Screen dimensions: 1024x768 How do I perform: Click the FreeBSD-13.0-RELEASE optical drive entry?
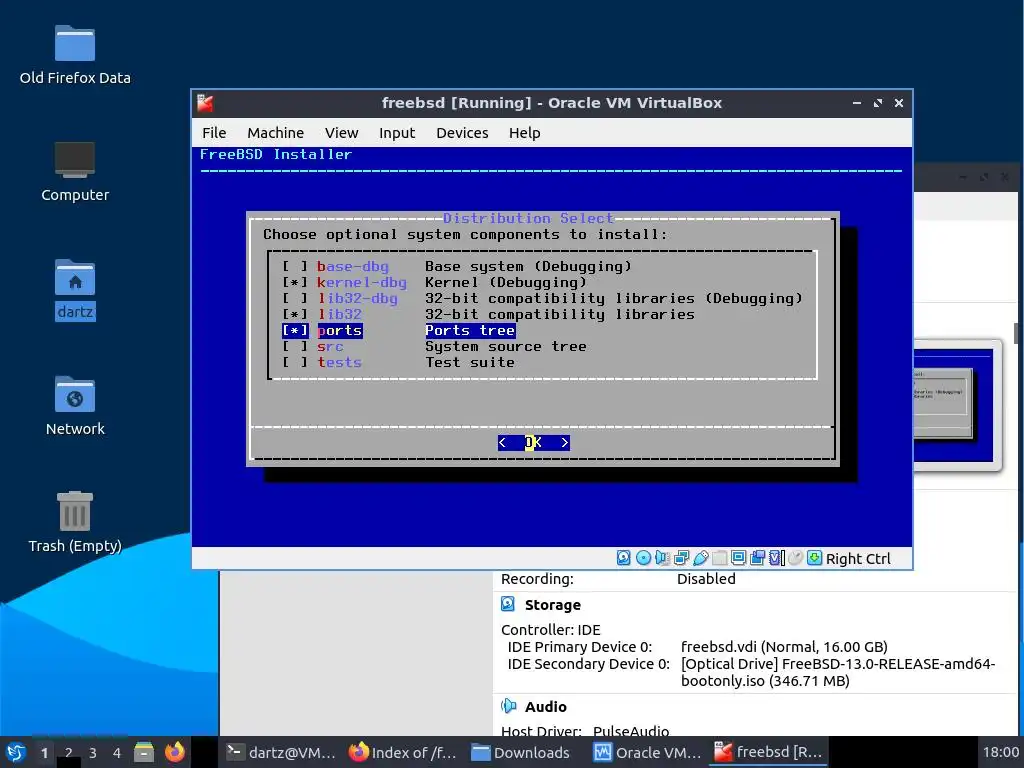pyautogui.click(x=837, y=673)
